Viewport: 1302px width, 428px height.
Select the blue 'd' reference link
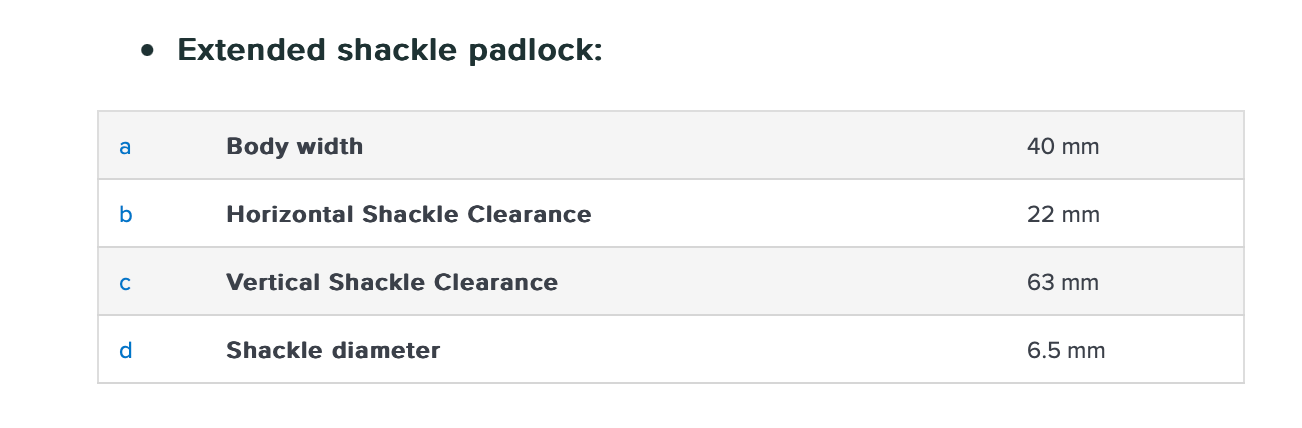coord(125,351)
